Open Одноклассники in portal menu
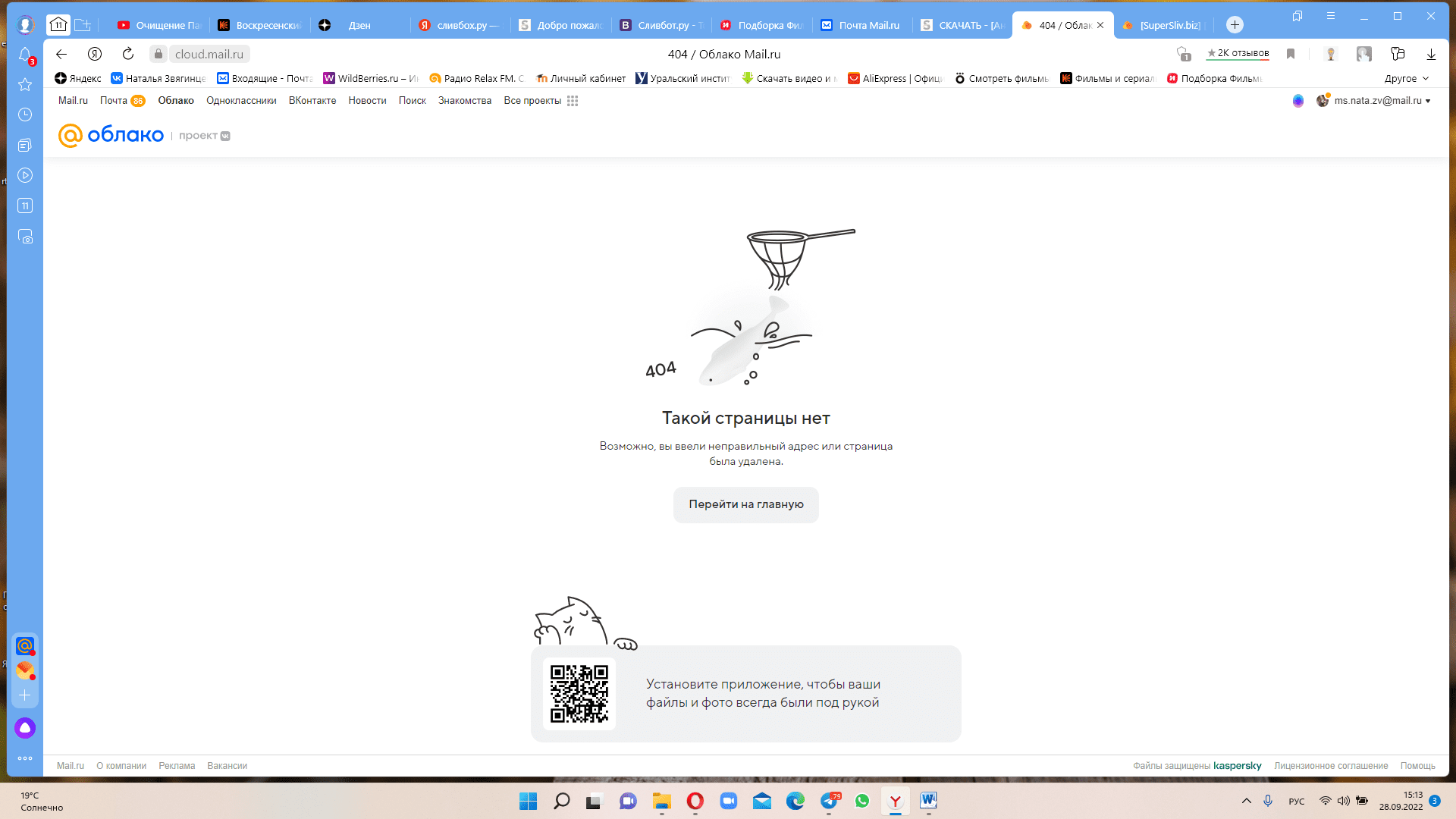 pos(241,100)
